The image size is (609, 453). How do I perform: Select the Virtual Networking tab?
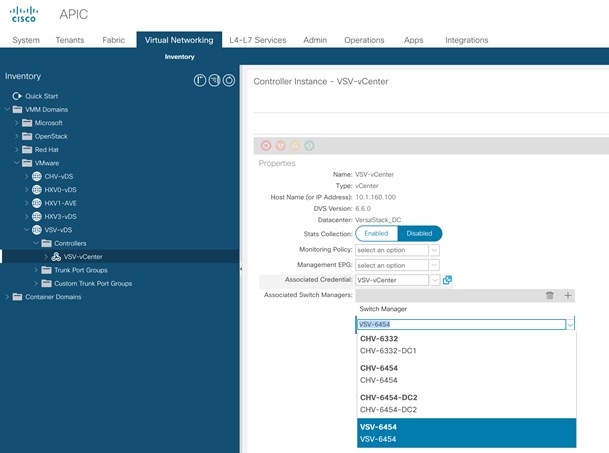tap(179, 40)
